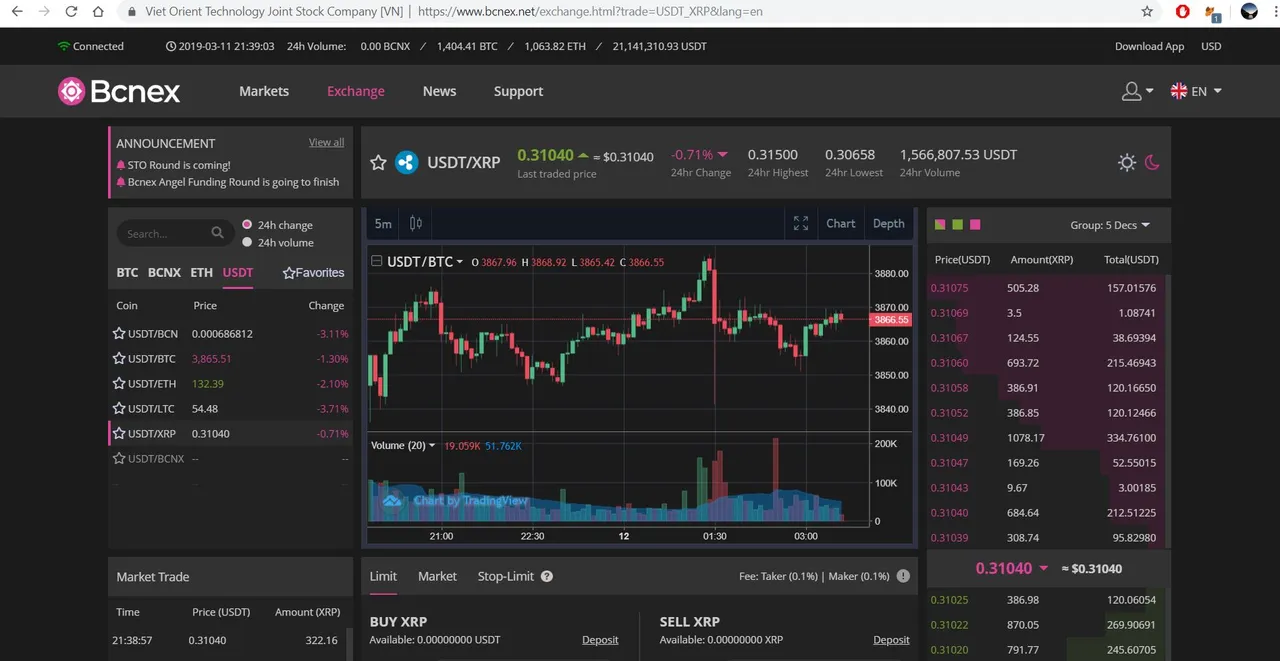This screenshot has height=661, width=1280.
Task: Select the USDT/LTC 54.48 market row
Action: coord(230,409)
